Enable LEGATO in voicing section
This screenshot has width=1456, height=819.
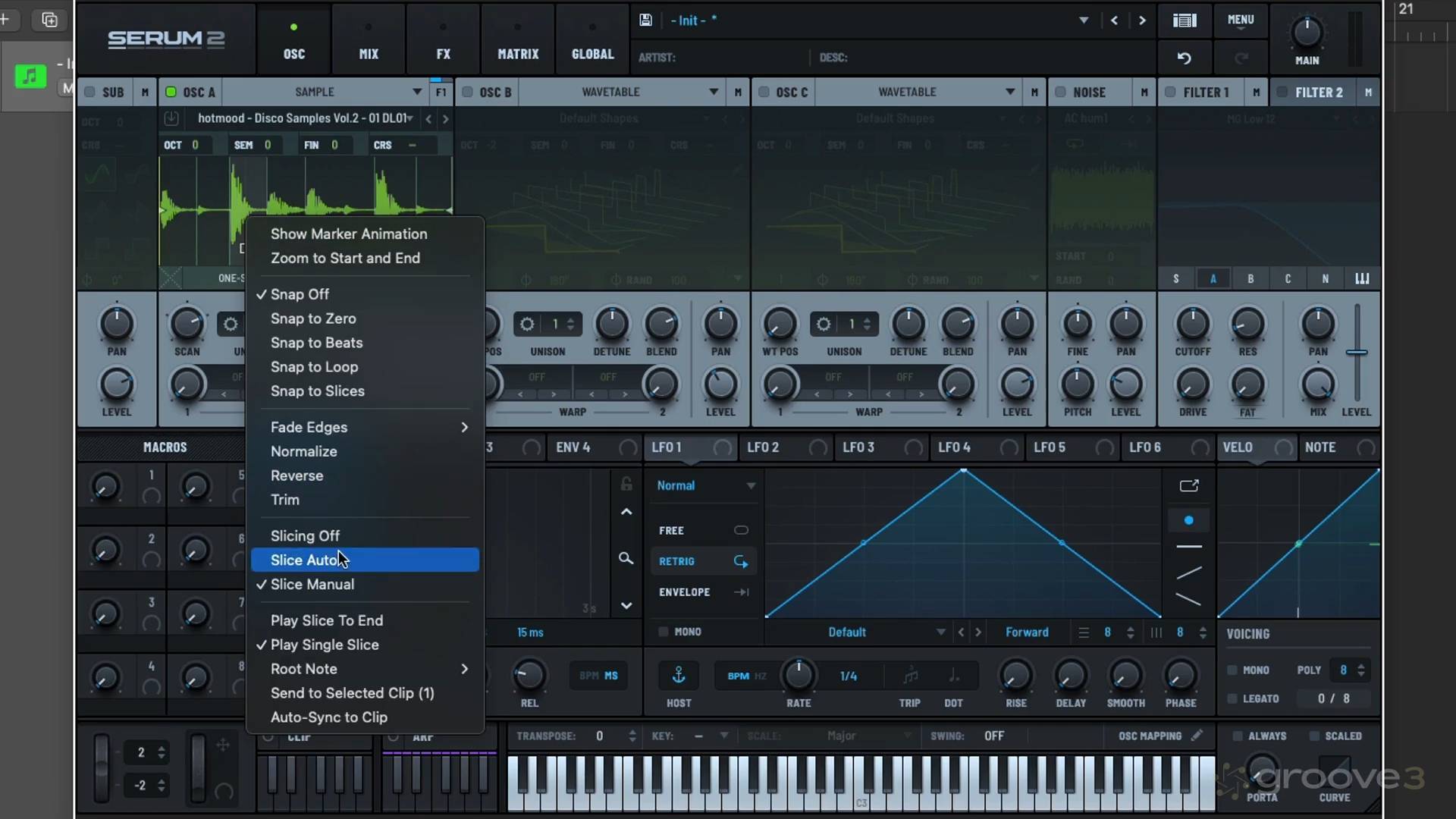point(1232,698)
